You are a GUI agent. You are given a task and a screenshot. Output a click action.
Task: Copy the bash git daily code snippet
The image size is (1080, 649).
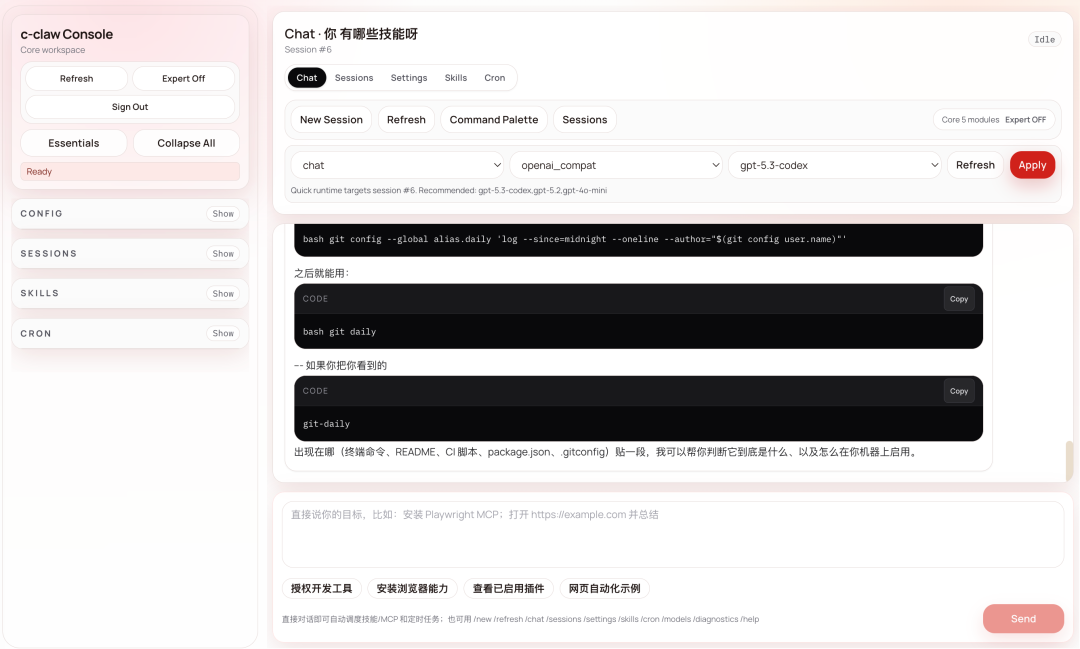click(x=958, y=298)
